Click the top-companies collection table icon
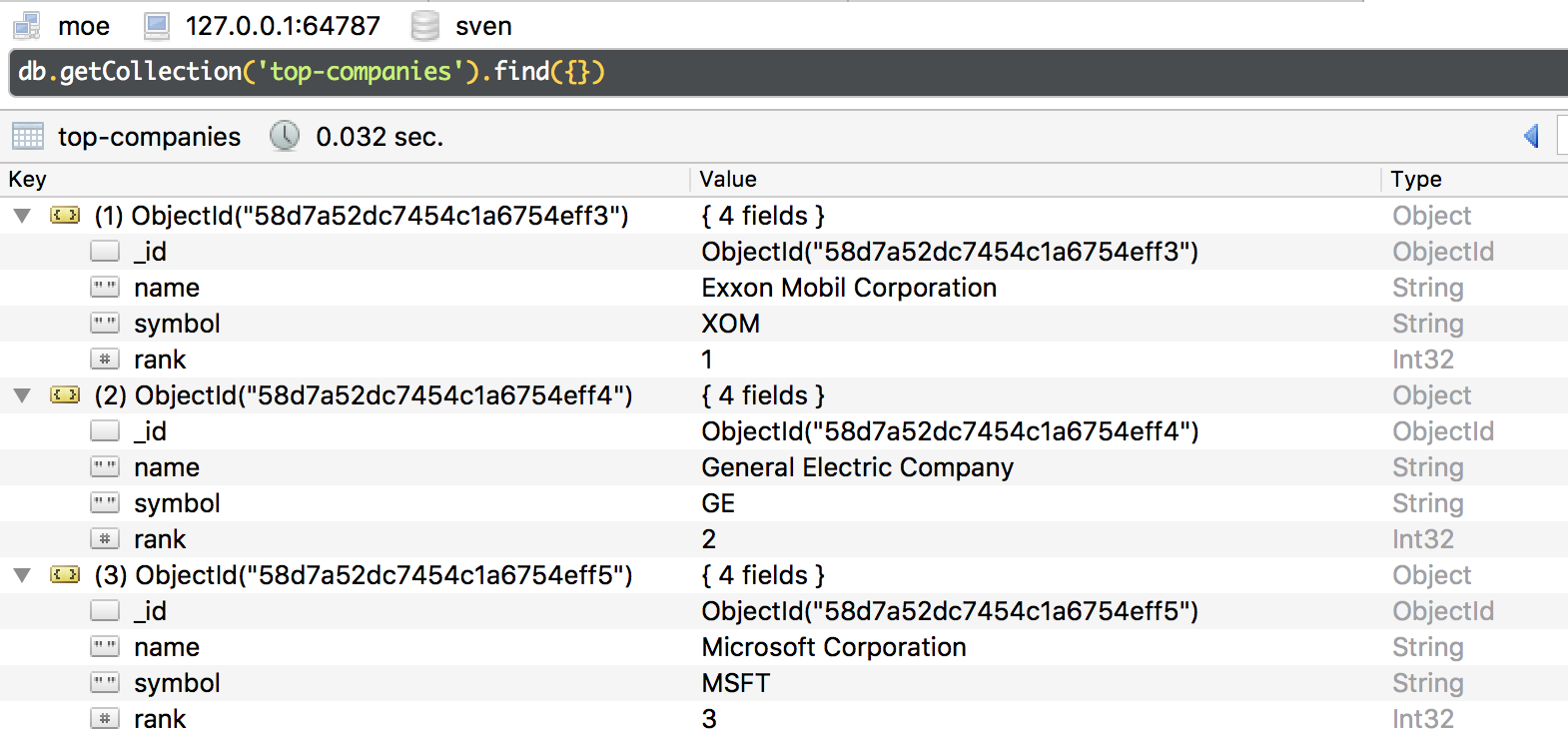 pyautogui.click(x=28, y=136)
